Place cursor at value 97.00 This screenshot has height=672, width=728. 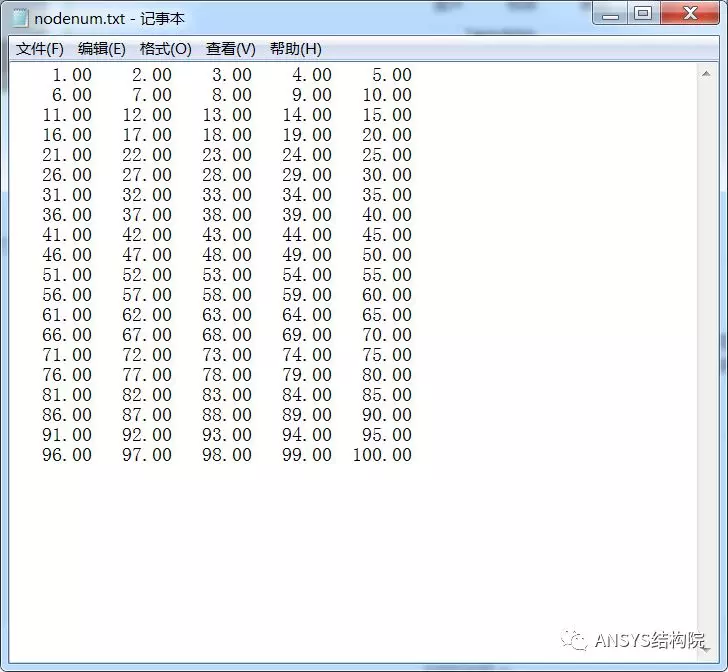147,455
